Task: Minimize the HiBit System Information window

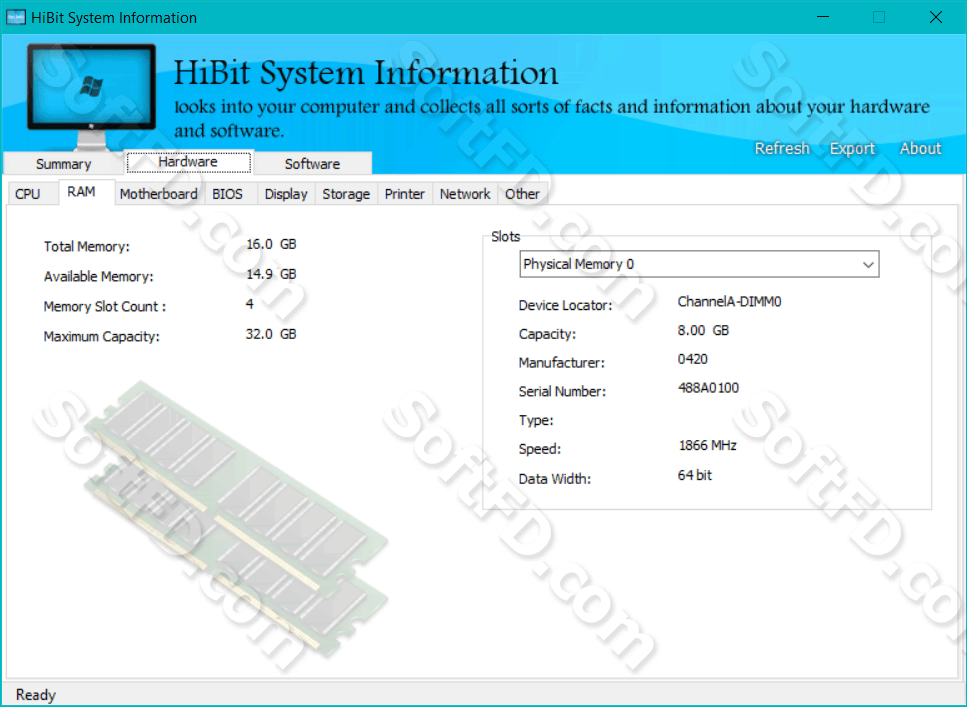Action: point(823,17)
